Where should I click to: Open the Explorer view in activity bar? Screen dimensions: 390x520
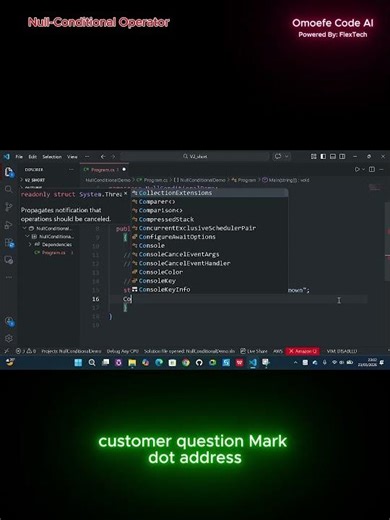pos(9,172)
